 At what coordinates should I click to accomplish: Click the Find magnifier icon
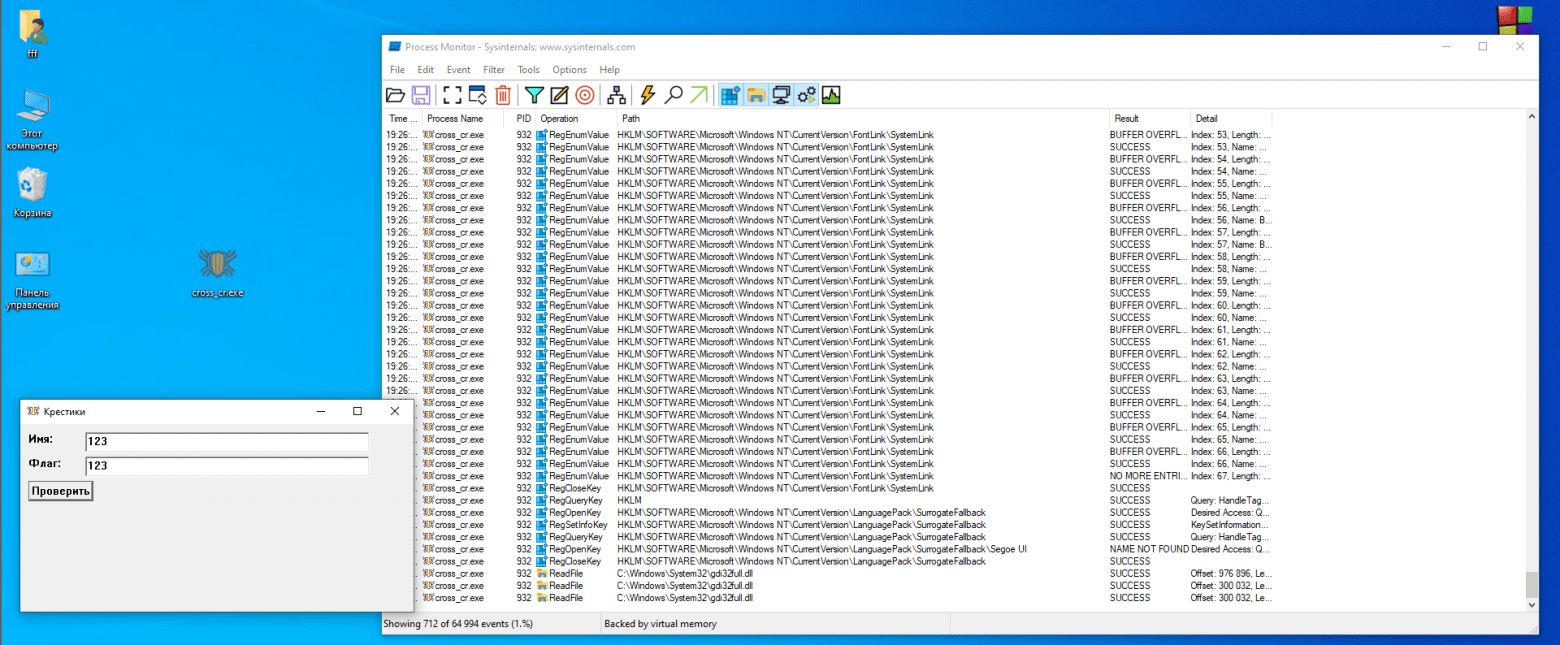pos(674,95)
